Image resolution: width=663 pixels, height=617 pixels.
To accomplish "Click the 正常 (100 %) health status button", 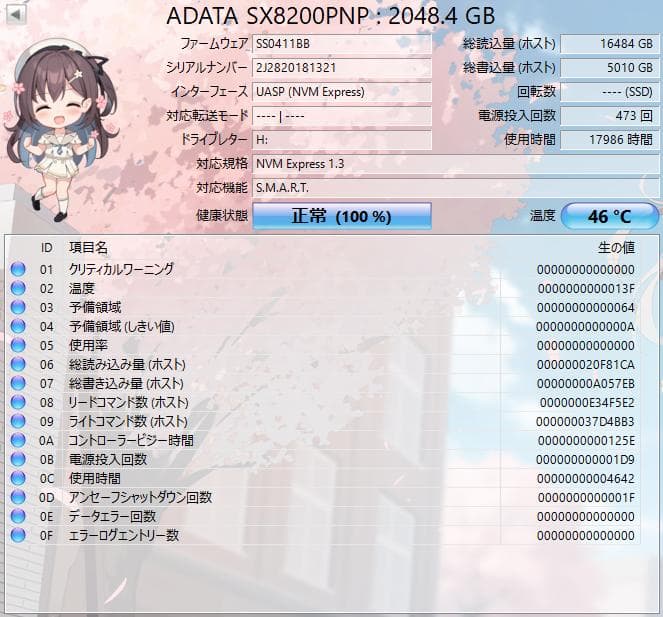I will tap(342, 216).
